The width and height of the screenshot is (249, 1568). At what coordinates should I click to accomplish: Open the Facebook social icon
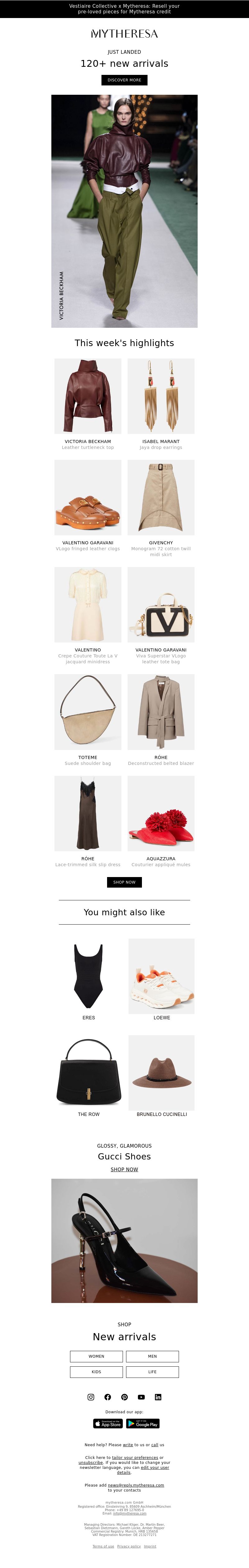point(107,1397)
